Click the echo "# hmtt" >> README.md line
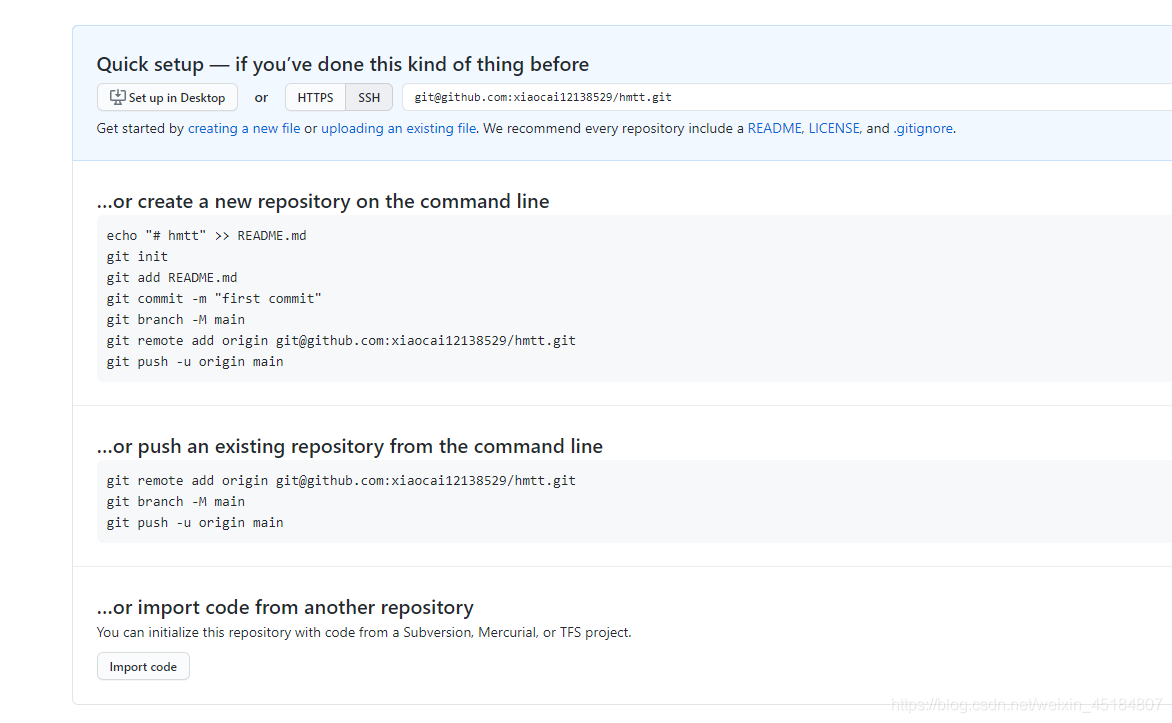Viewport: 1172px width, 723px height. click(x=206, y=236)
